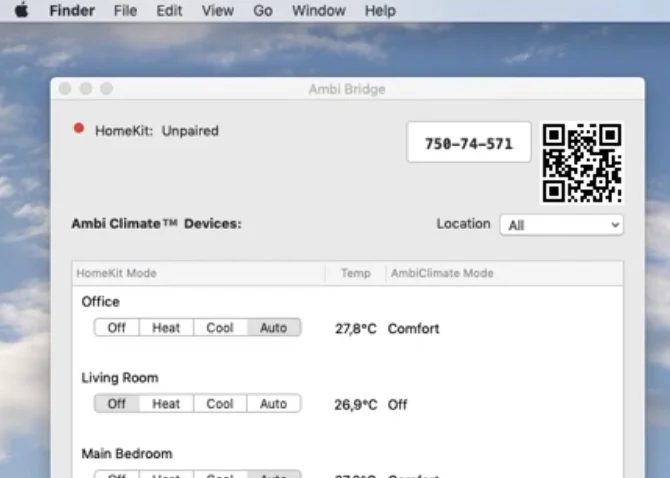Open the Edit menu
670x478 pixels.
(x=169, y=11)
